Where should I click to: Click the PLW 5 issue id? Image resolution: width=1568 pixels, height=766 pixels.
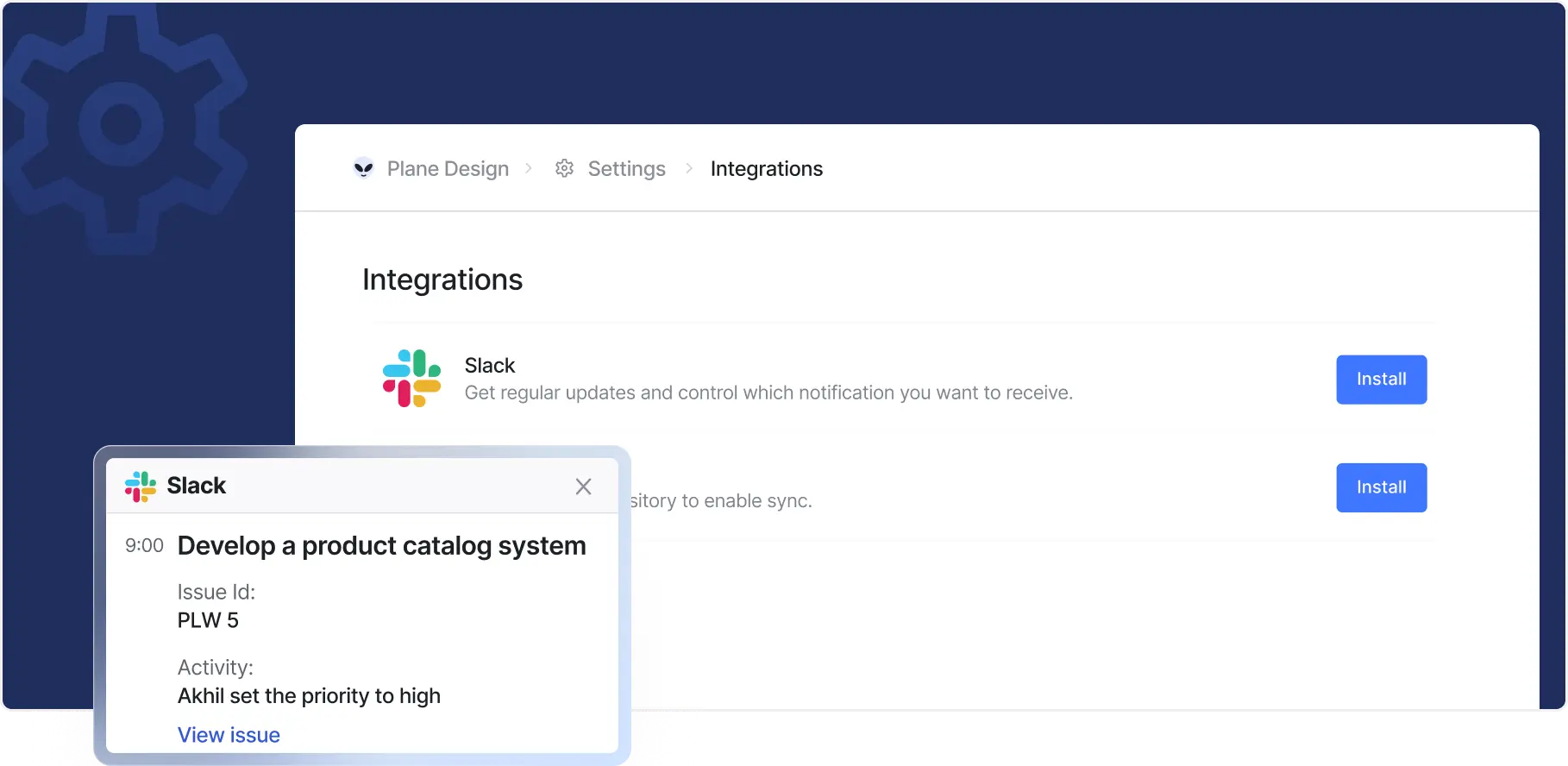208,620
